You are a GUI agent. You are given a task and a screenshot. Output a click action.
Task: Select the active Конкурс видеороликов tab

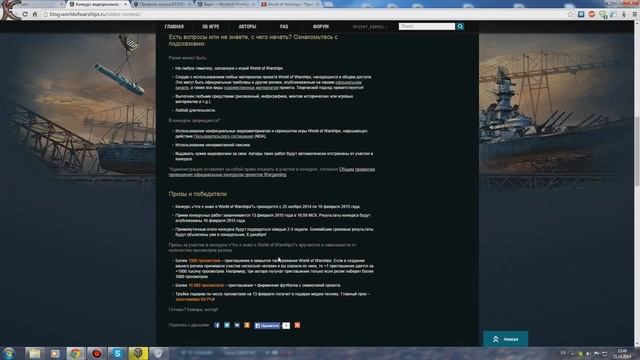(97, 4)
